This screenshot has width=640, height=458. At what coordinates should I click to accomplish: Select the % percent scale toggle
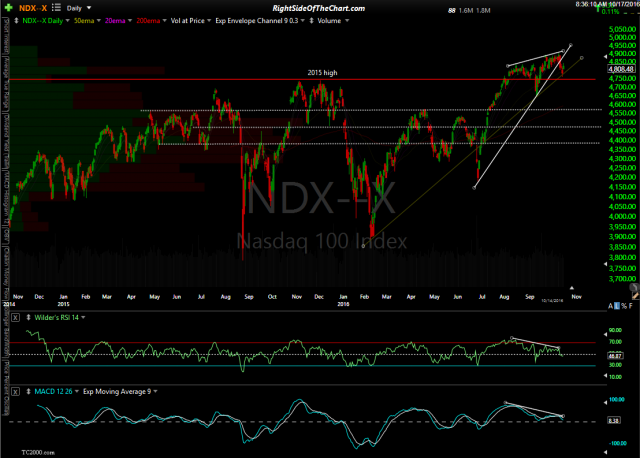624,306
